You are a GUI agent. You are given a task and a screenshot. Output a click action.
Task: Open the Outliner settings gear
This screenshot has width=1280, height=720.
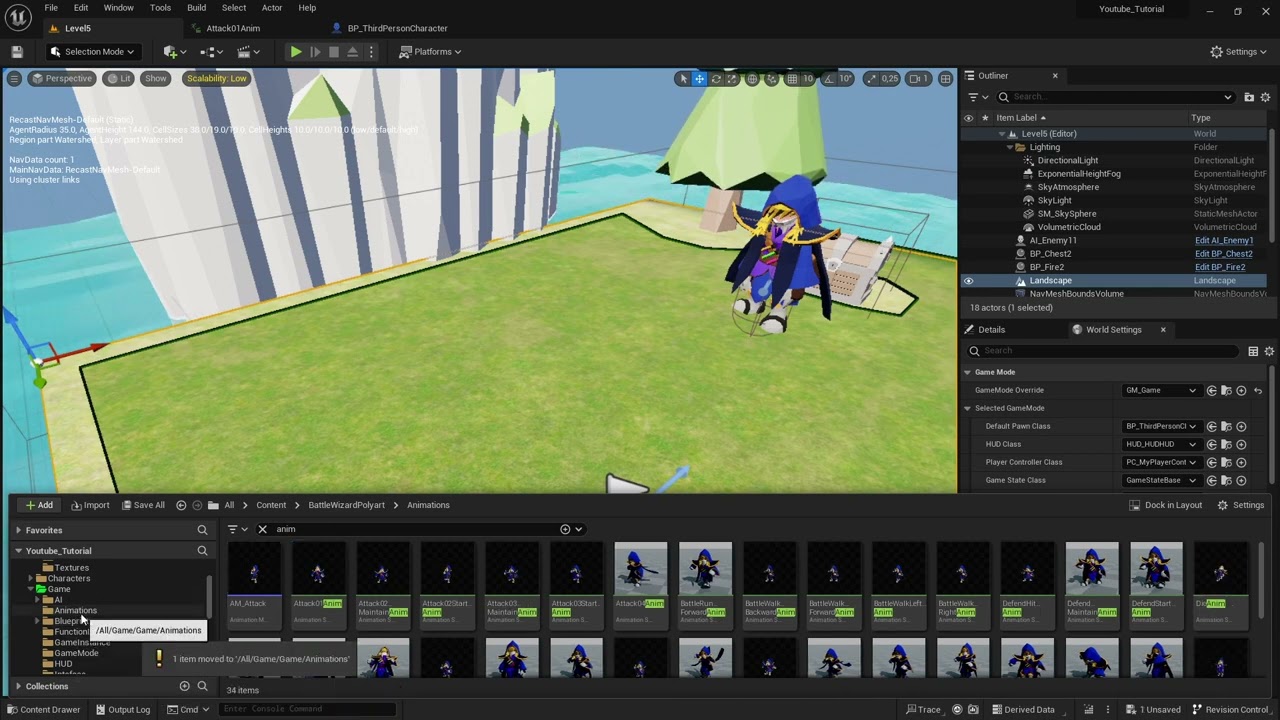coord(1266,97)
